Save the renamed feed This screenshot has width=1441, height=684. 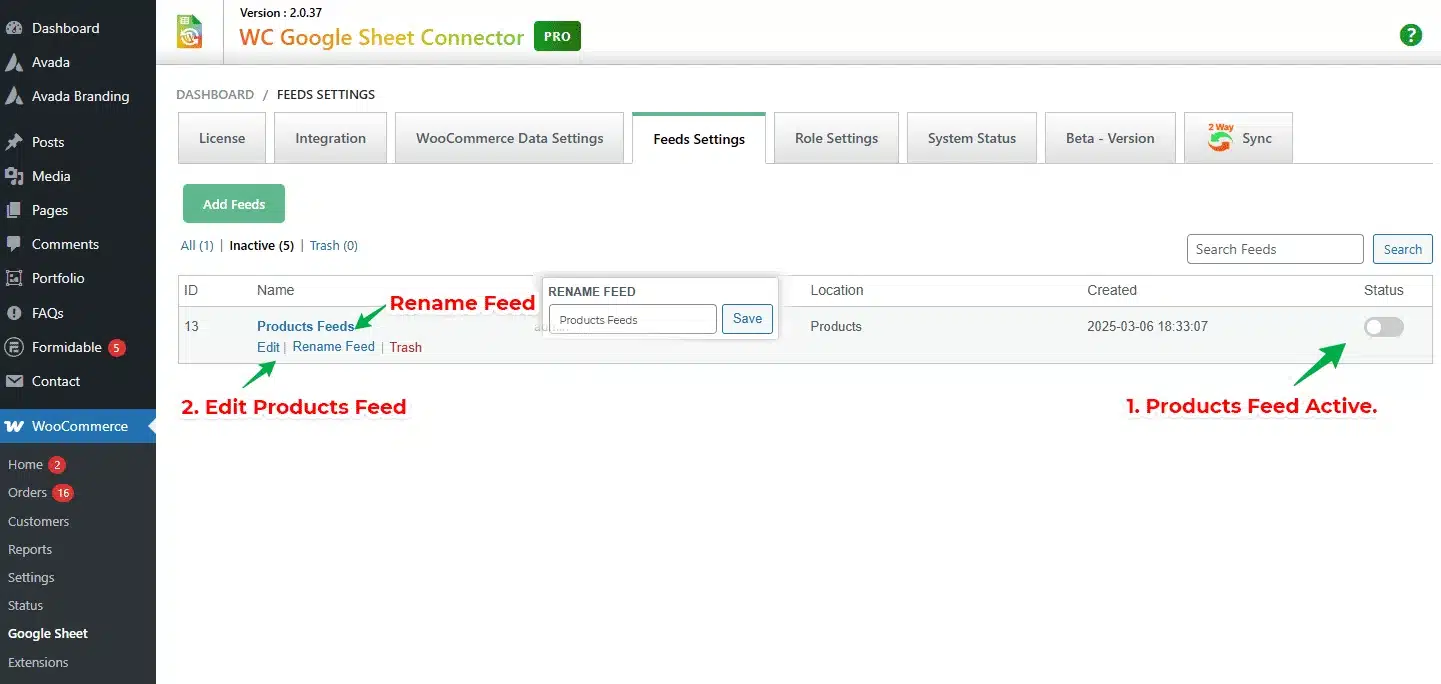pos(747,318)
